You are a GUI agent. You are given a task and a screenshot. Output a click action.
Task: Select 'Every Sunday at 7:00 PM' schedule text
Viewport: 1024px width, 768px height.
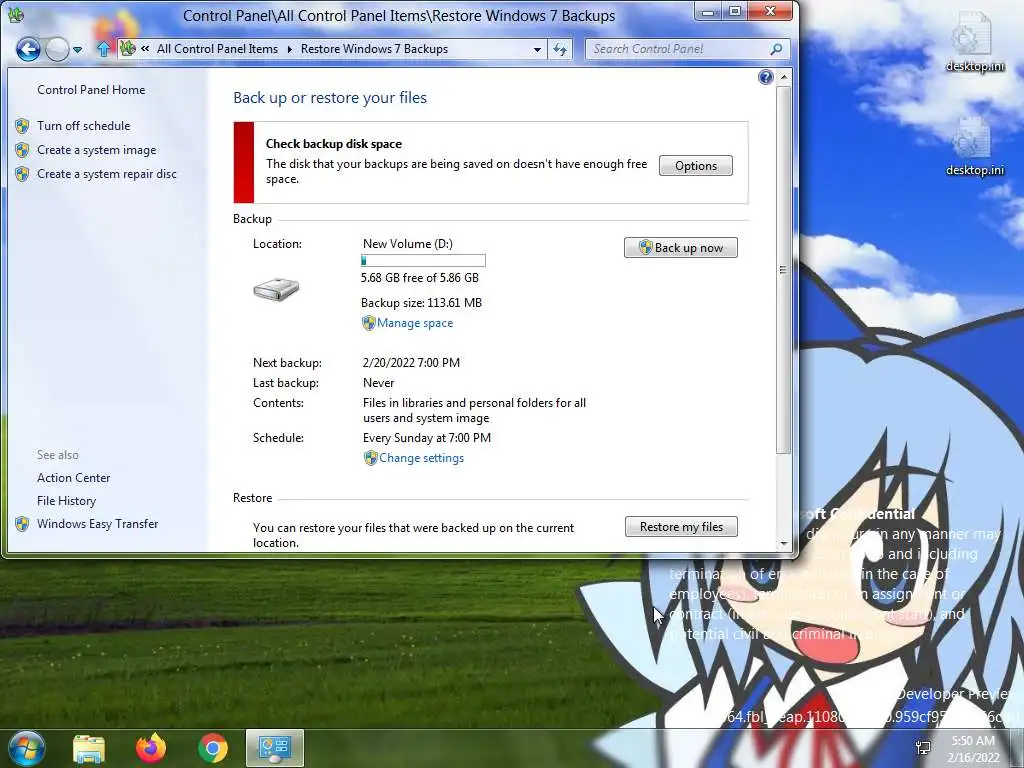coord(427,438)
